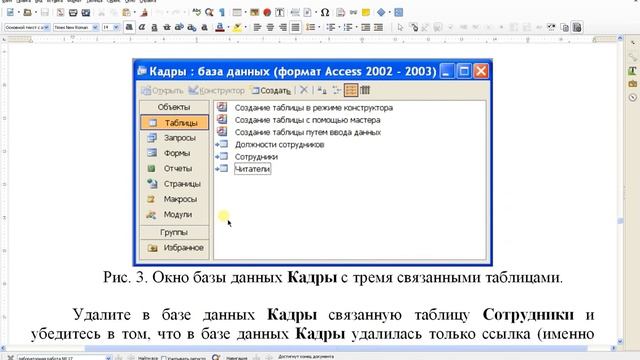640x360 pixels.
Task: Click Создать button in Кадры window
Action: pyautogui.click(x=271, y=91)
